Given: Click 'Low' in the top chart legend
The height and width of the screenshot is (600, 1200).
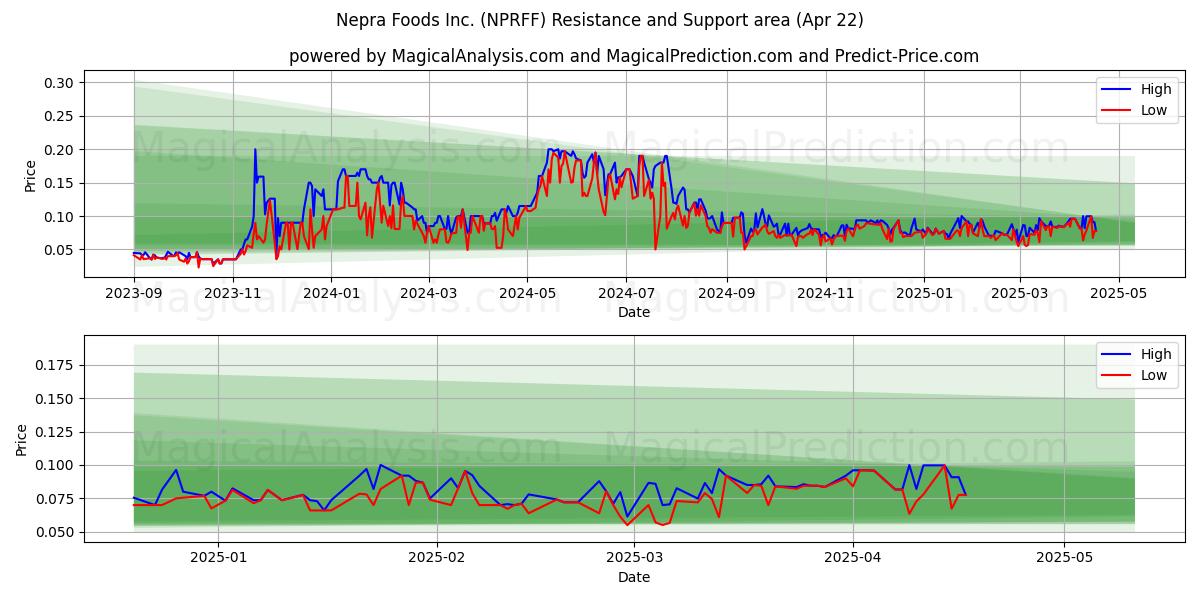Looking at the screenshot, I should (1153, 110).
